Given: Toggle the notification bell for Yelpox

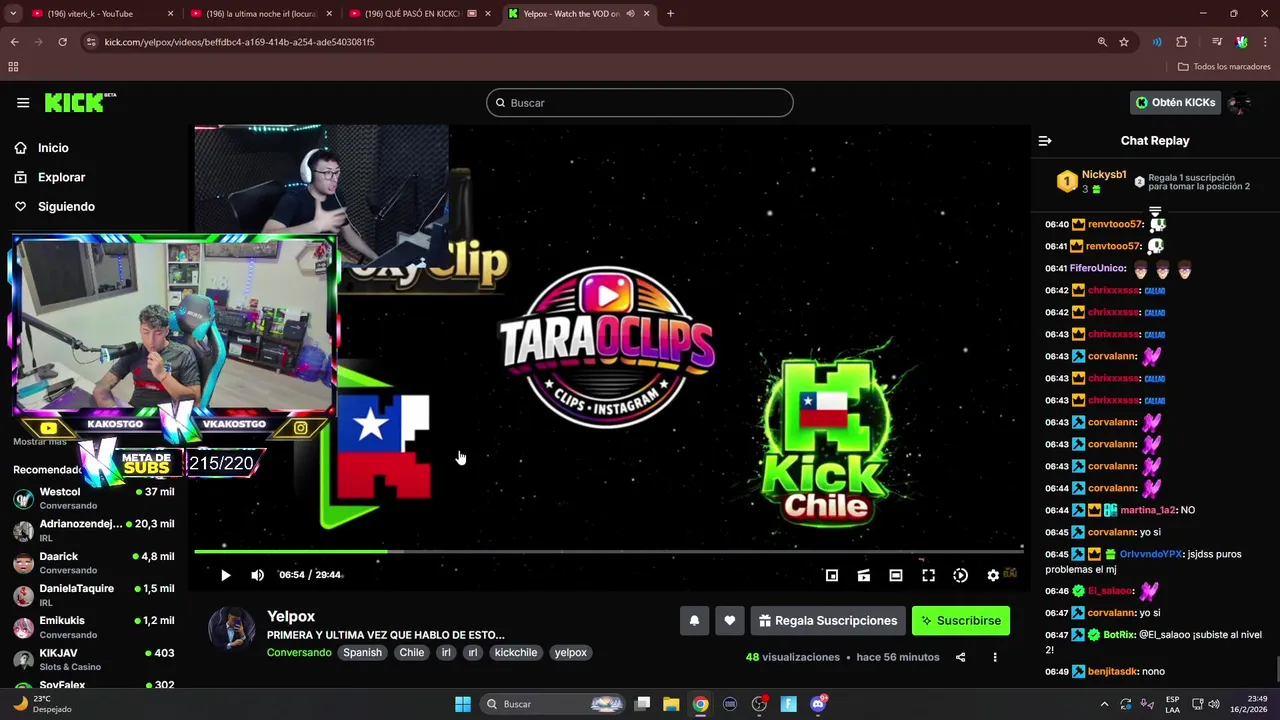Looking at the screenshot, I should (694, 621).
